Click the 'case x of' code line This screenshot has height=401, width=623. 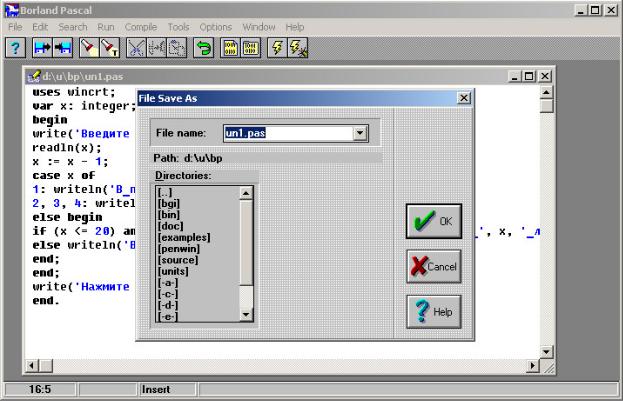pyautogui.click(x=64, y=176)
